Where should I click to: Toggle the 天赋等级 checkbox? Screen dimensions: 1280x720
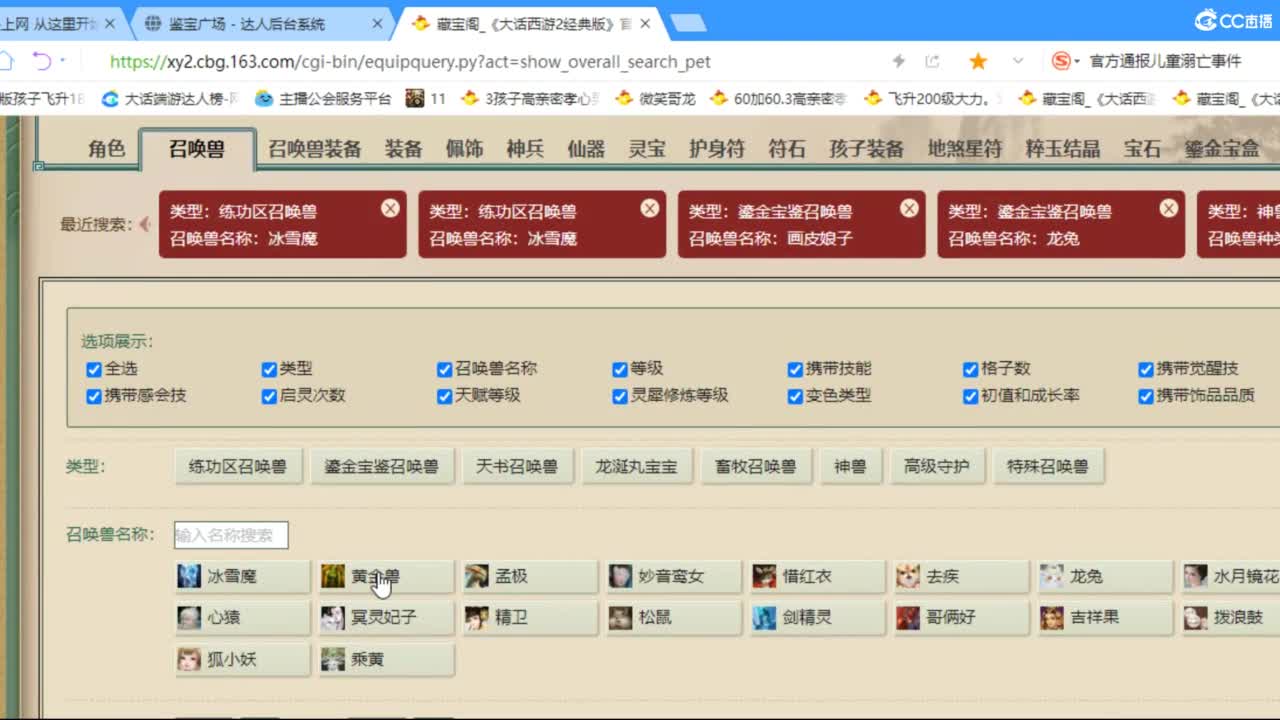click(444, 396)
